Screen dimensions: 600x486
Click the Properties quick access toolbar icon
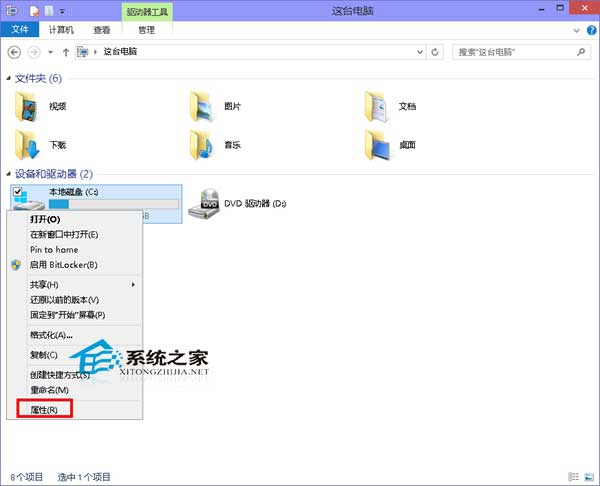pyautogui.click(x=34, y=11)
